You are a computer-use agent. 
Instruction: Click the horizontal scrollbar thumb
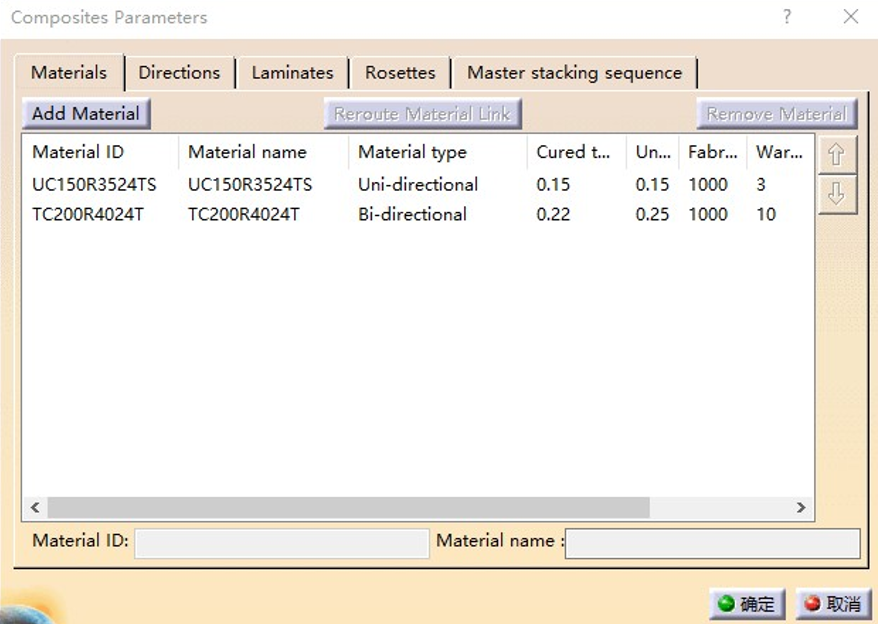click(348, 507)
